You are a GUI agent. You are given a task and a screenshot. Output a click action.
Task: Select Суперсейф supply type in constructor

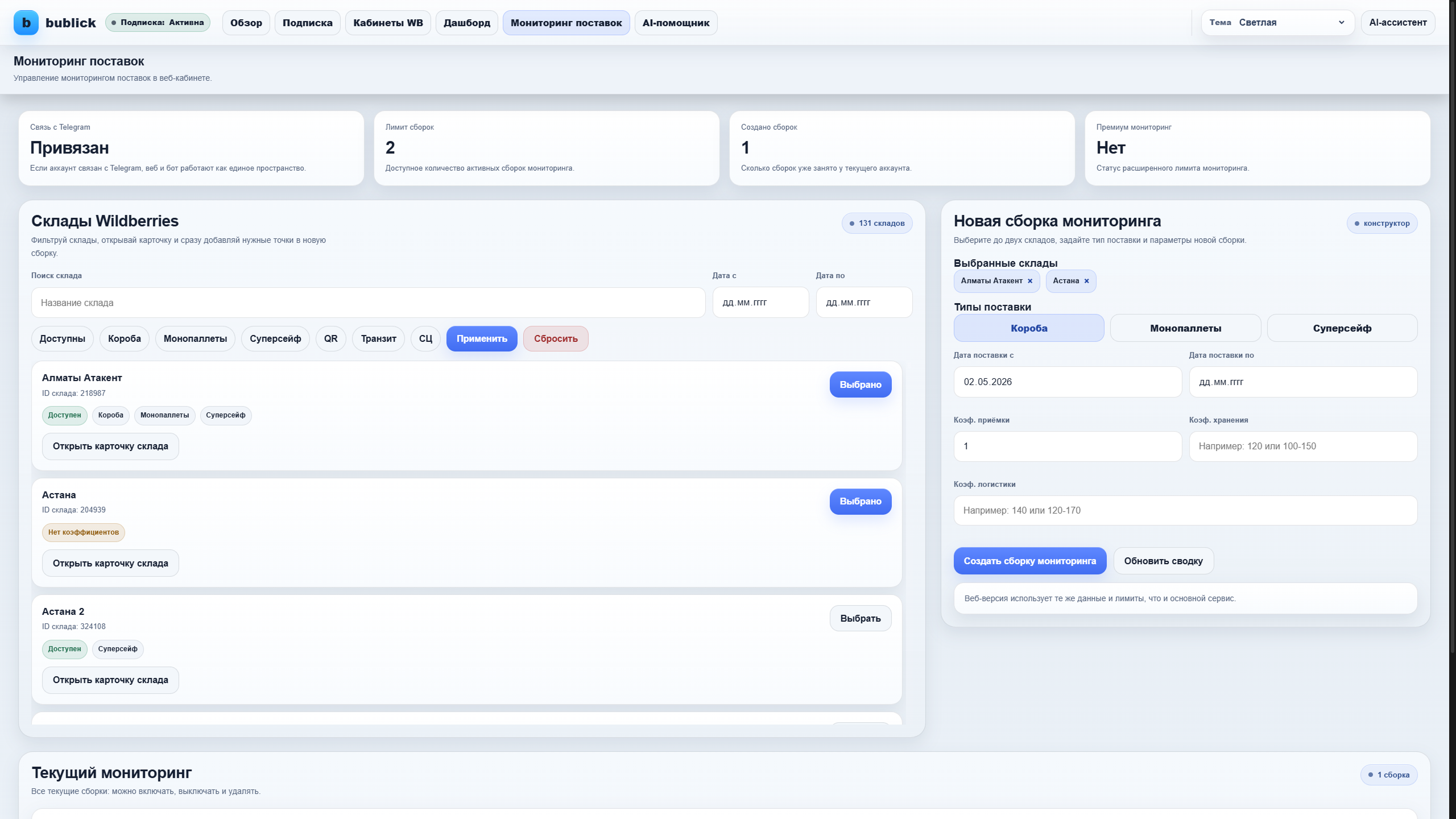tap(1342, 328)
